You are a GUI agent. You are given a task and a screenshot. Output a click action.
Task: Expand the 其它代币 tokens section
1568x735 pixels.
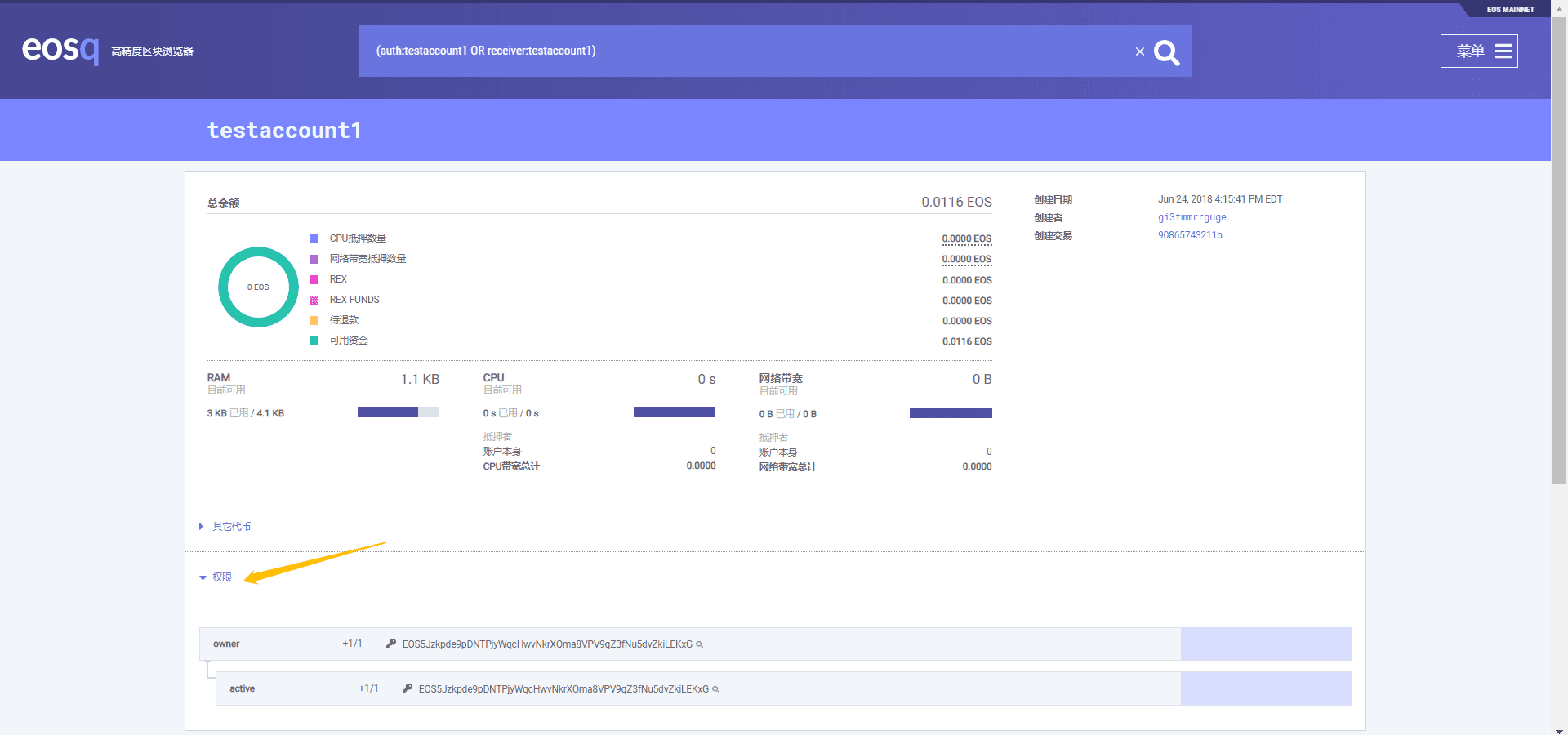pyautogui.click(x=230, y=526)
